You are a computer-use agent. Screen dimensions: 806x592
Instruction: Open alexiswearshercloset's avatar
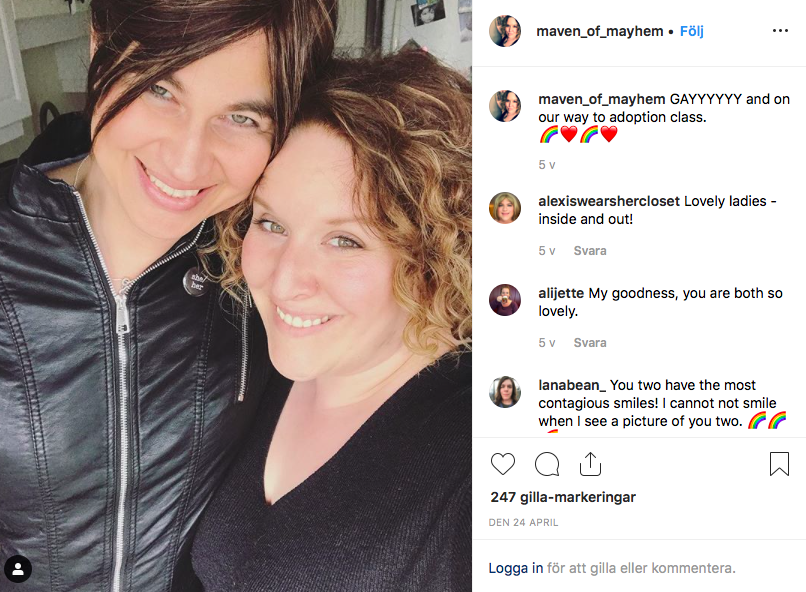(505, 208)
